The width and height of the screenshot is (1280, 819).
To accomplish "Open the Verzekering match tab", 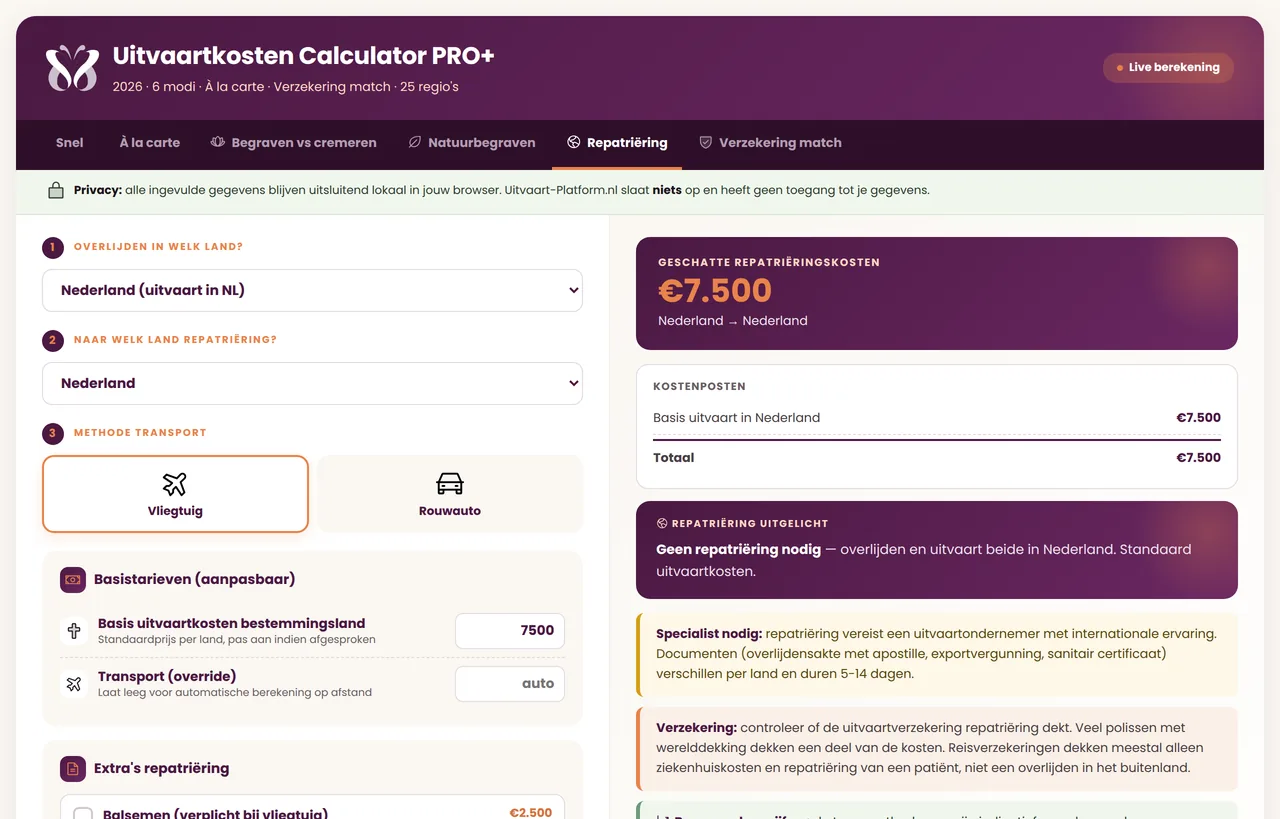I will point(770,143).
